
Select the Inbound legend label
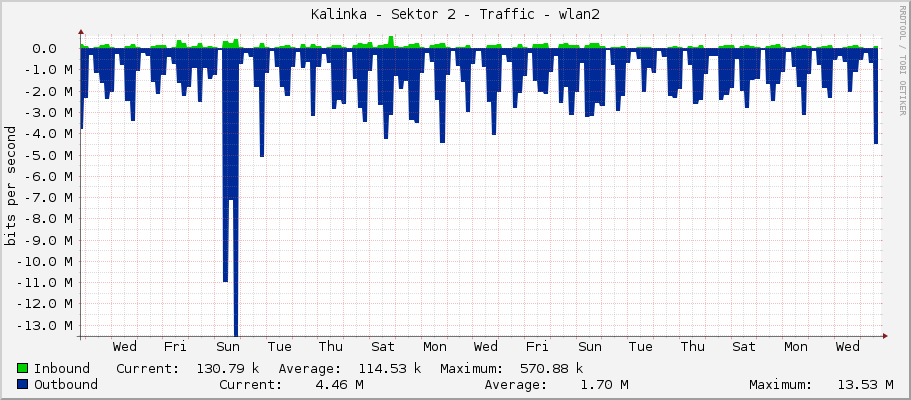pyautogui.click(x=62, y=369)
